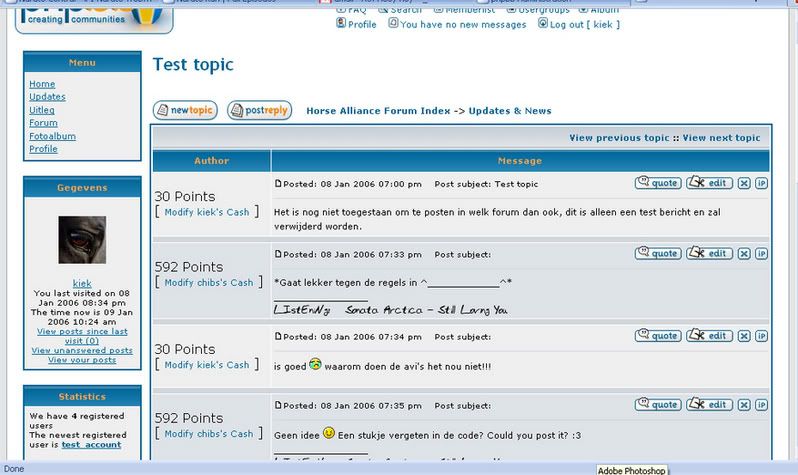Screen dimensions: 798x475
Task: Click Modify kiek's Cash on first post
Action: 207,212
